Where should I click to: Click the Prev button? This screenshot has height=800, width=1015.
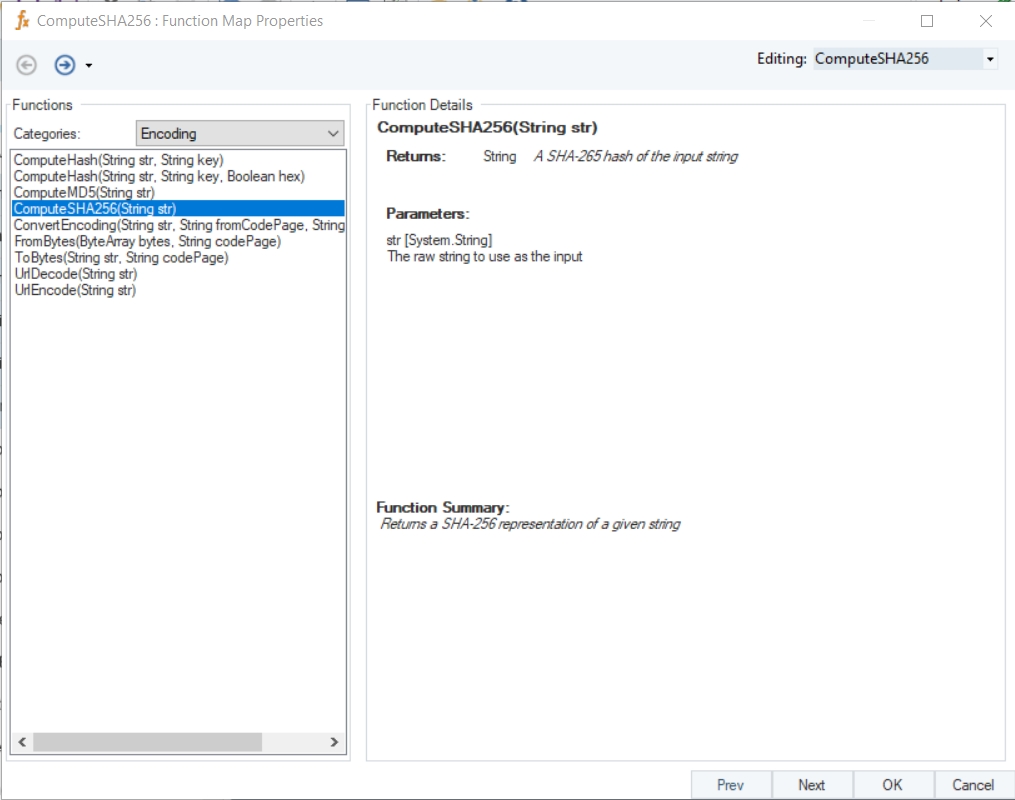click(x=731, y=785)
